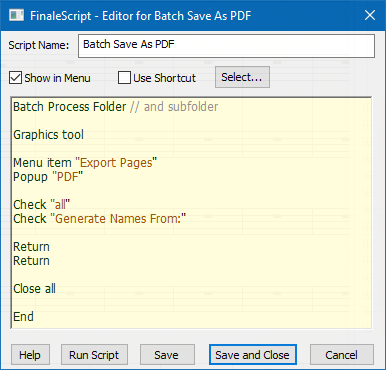Open the Select... shortcut button
Image resolution: width=386 pixels, height=370 pixels.
tap(242, 77)
